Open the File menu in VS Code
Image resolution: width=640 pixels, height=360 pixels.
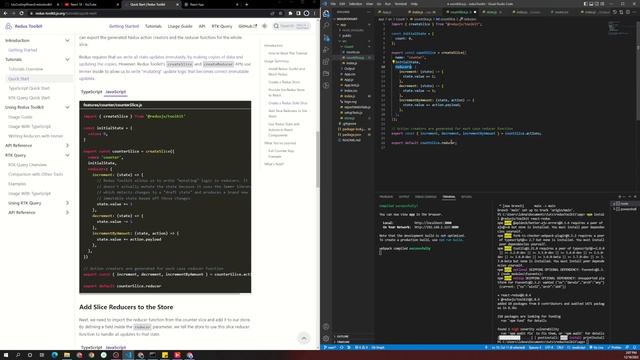(333, 4)
